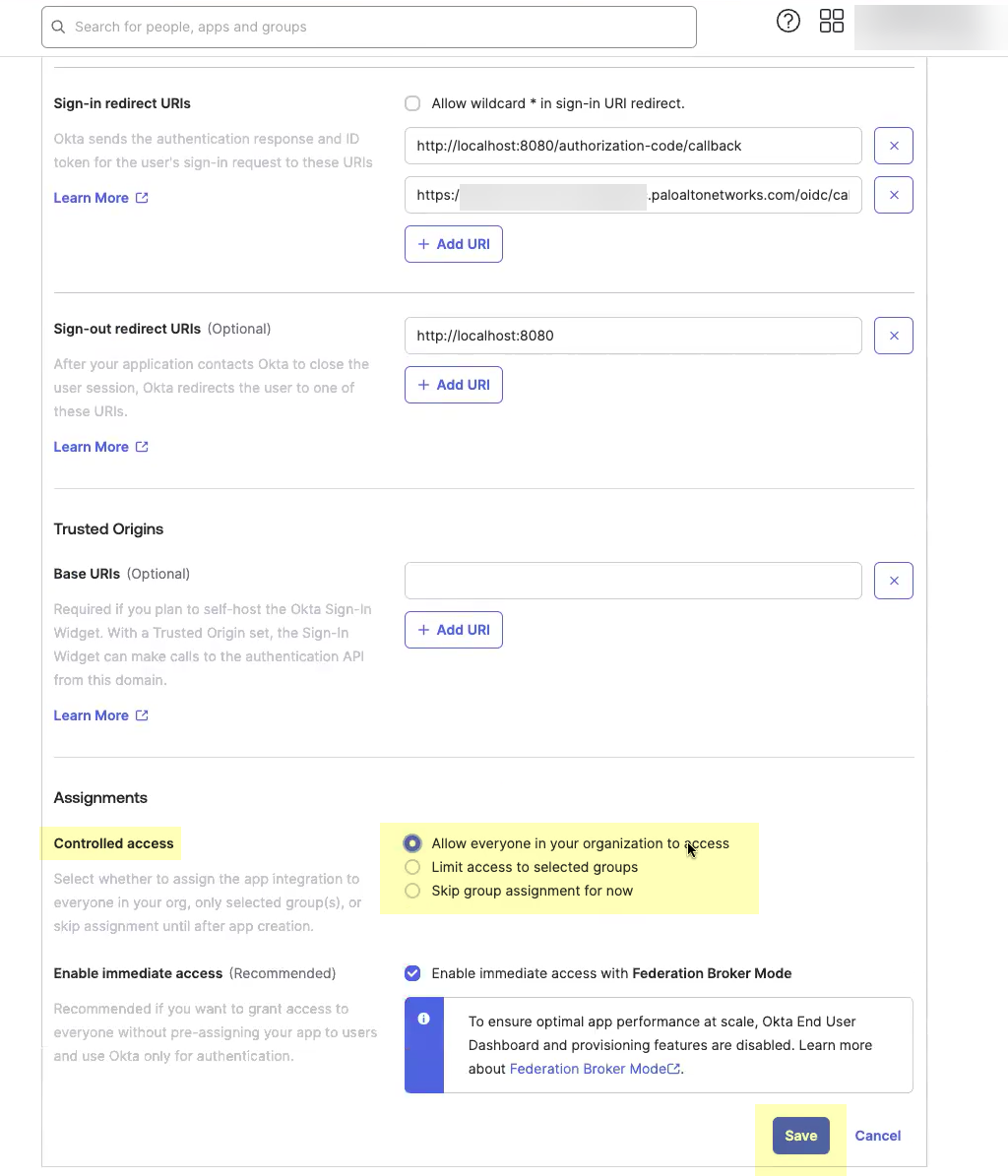Viewport: 1008px width, 1176px height.
Task: Enable Allow wildcard in sign-in URI redirect
Action: 412,103
